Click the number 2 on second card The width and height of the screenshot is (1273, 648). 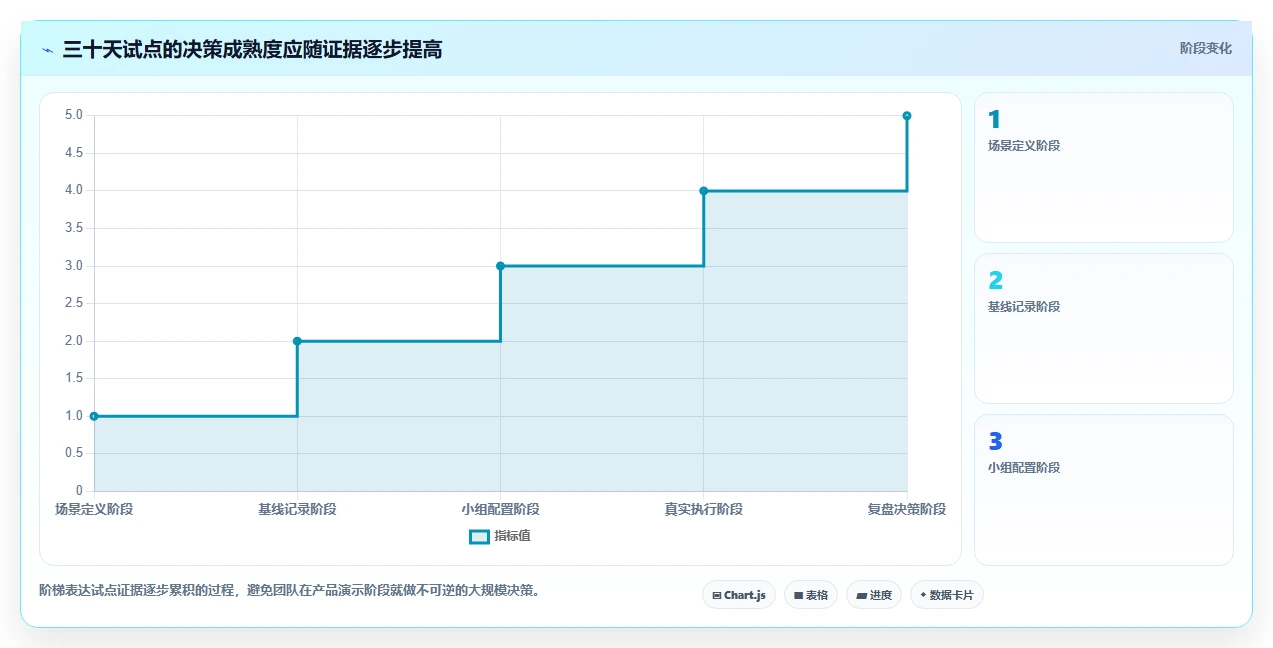995,281
